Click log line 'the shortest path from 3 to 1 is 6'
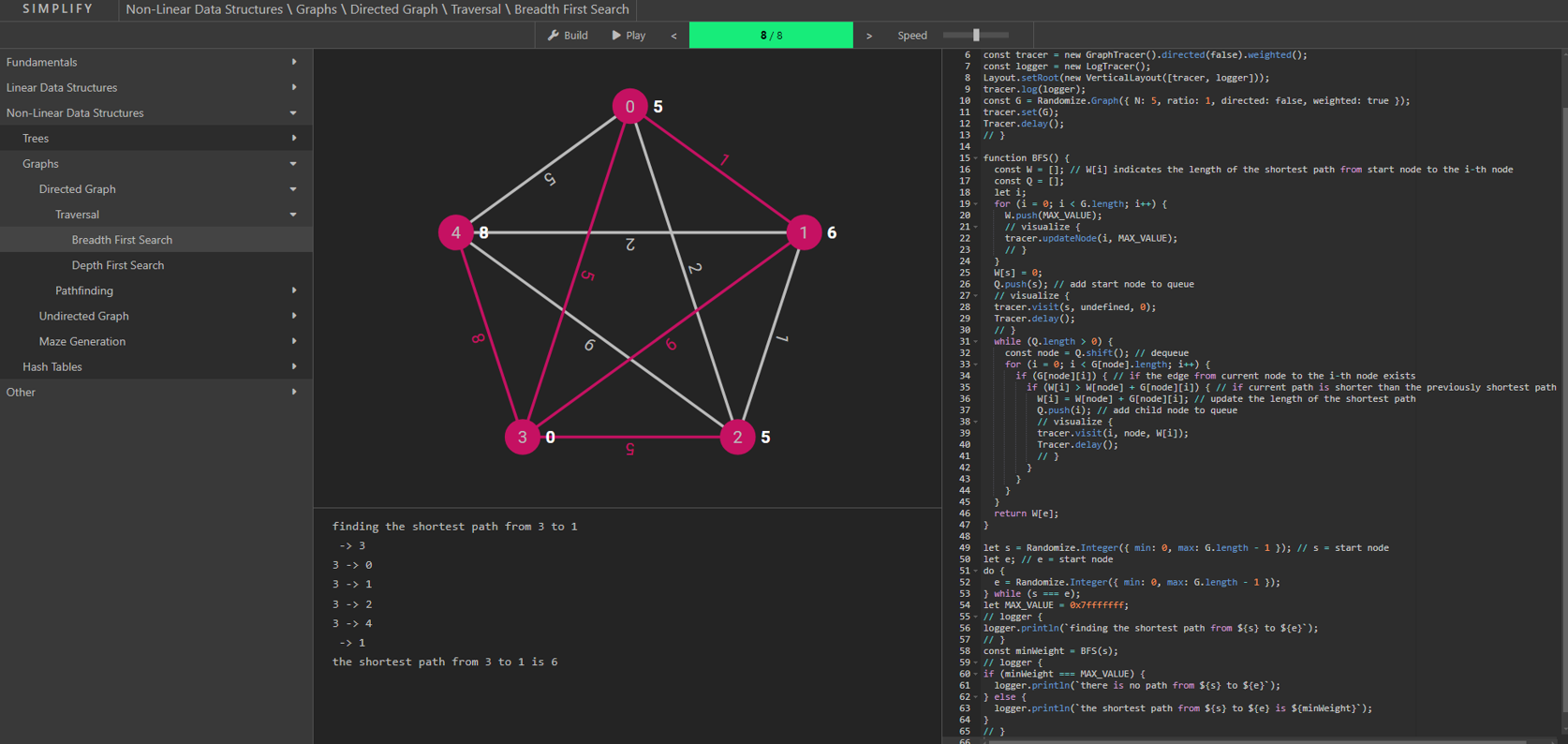Viewport: 1568px width, 744px height. [445, 662]
